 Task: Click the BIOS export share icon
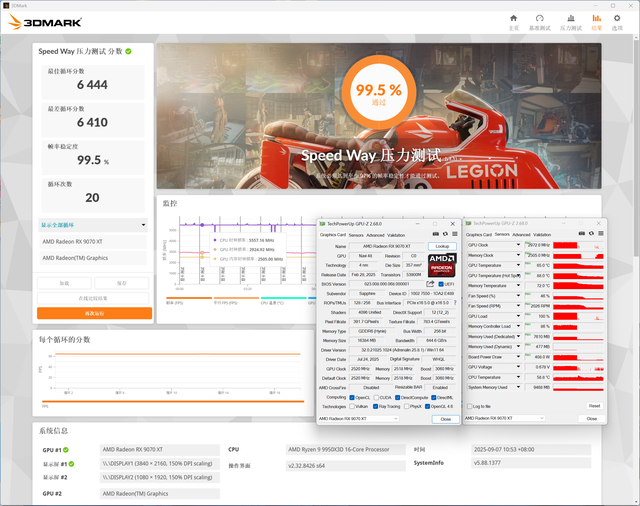(x=430, y=284)
